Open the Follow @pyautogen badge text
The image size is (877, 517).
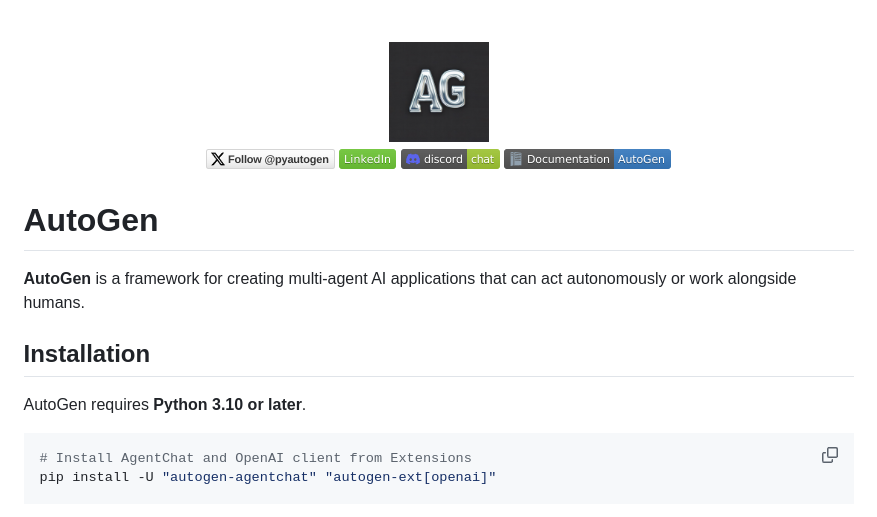278,159
